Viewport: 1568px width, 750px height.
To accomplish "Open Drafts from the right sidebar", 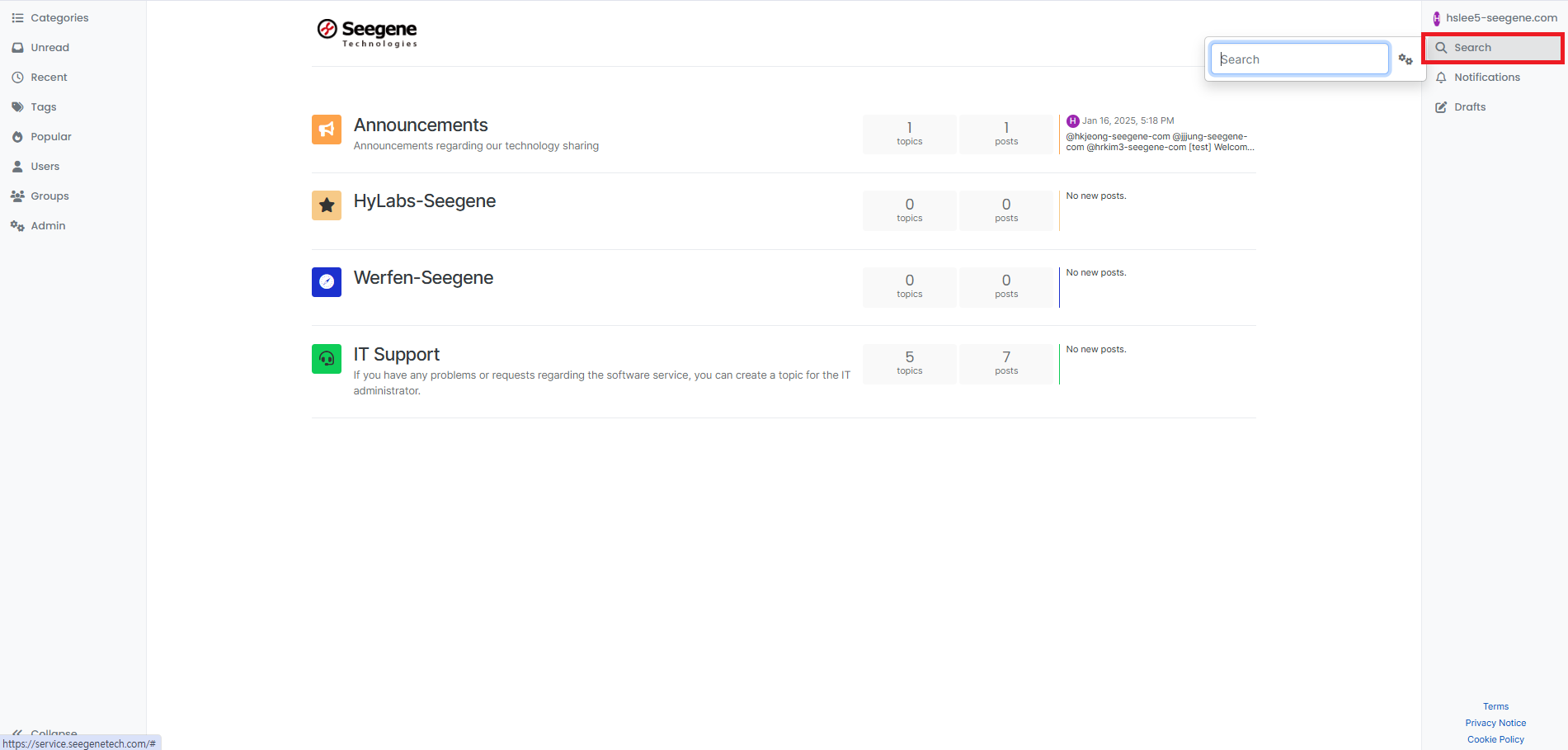I will pos(1469,107).
